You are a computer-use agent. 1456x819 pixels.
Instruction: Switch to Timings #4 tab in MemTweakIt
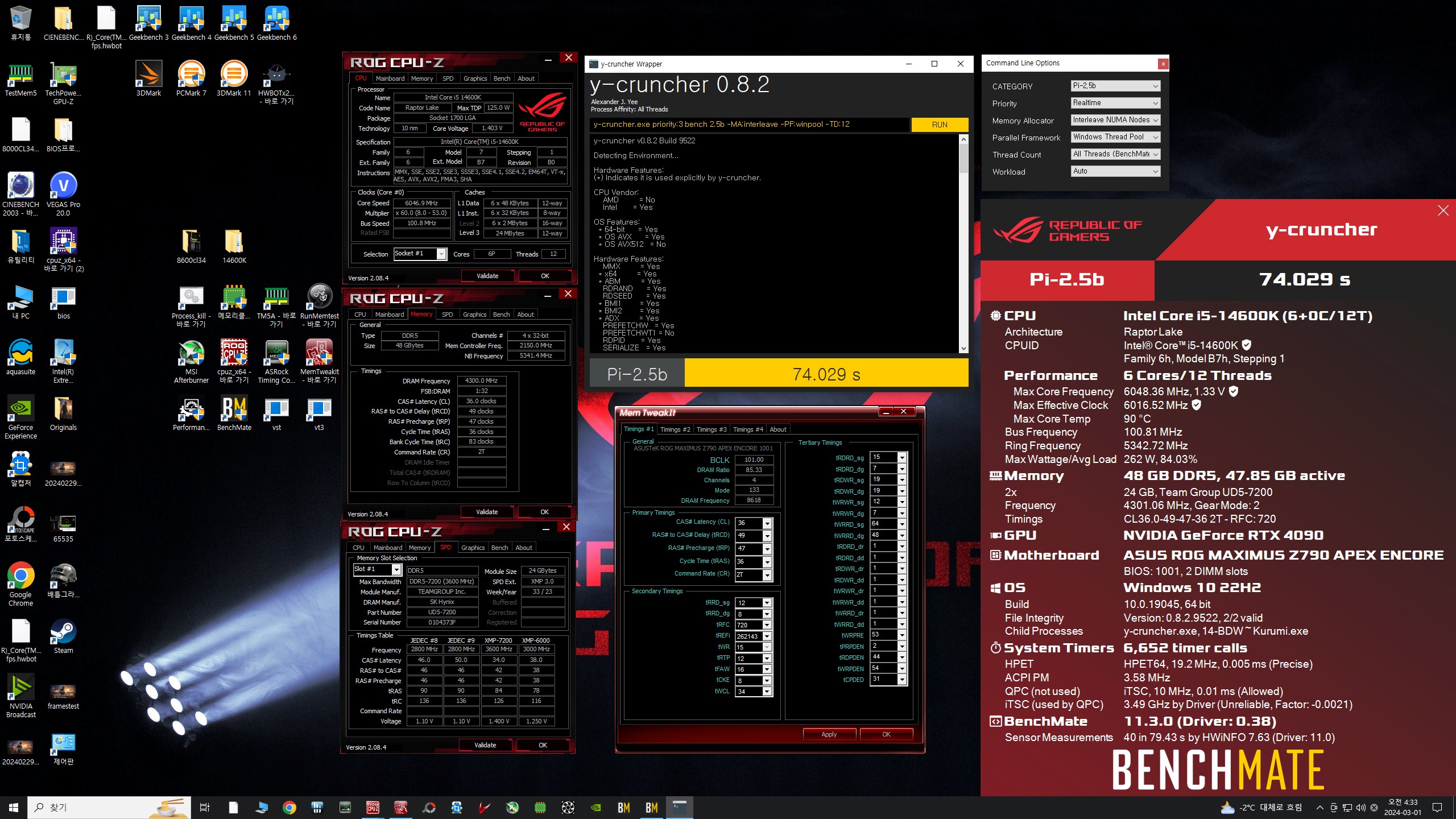coord(748,429)
